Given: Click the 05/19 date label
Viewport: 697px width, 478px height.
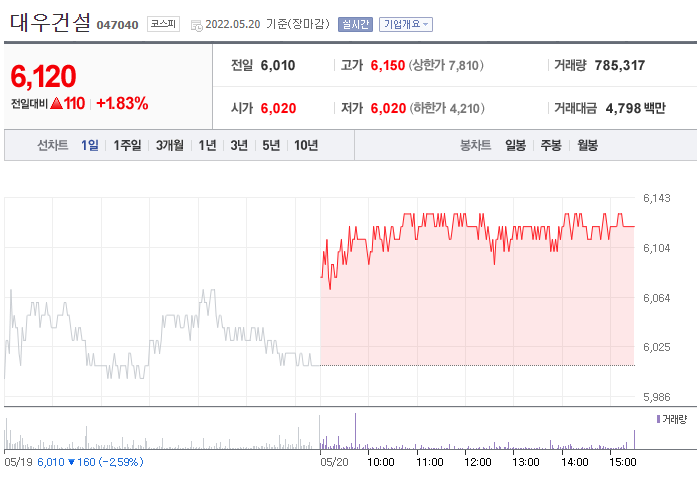Looking at the screenshot, I should click(18, 462).
